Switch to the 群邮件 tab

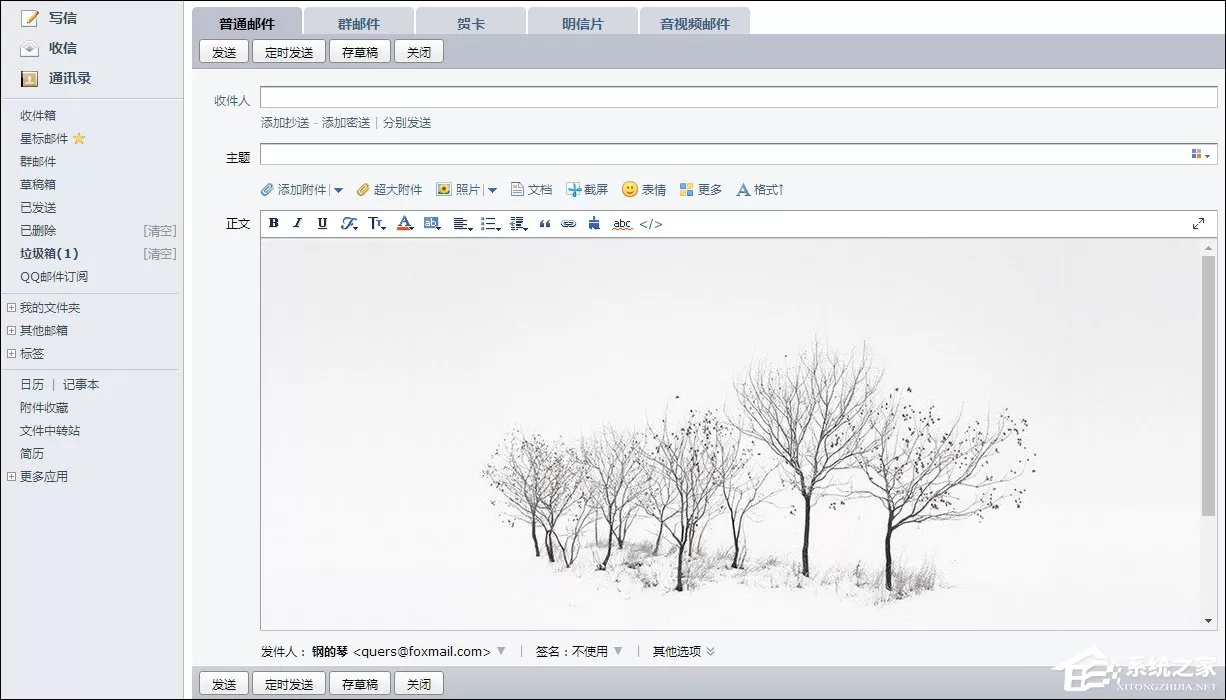coord(359,23)
